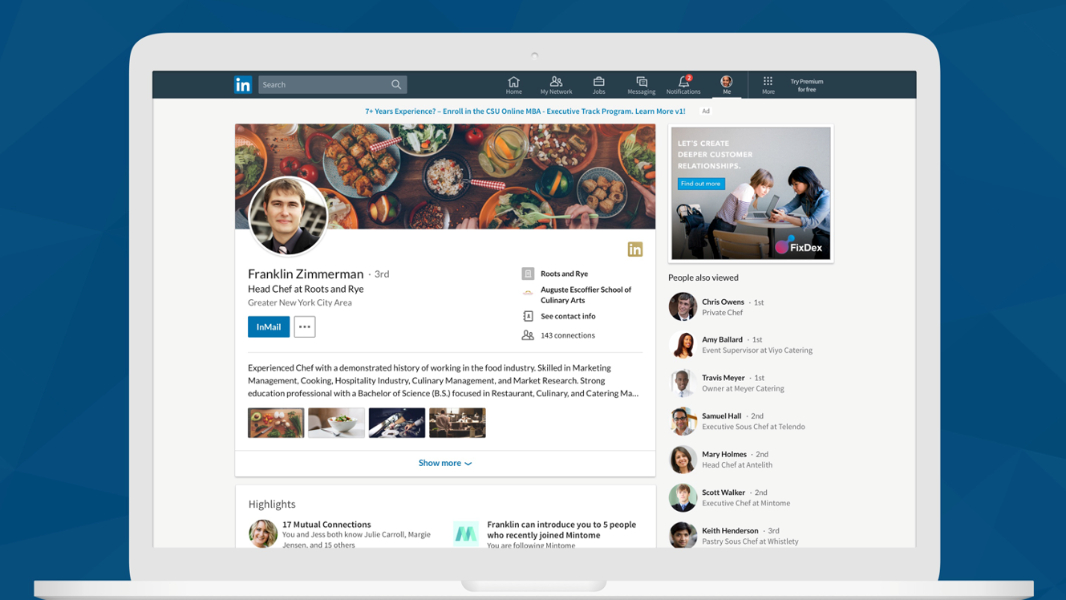Expand profile summary with Show more

pos(445,463)
